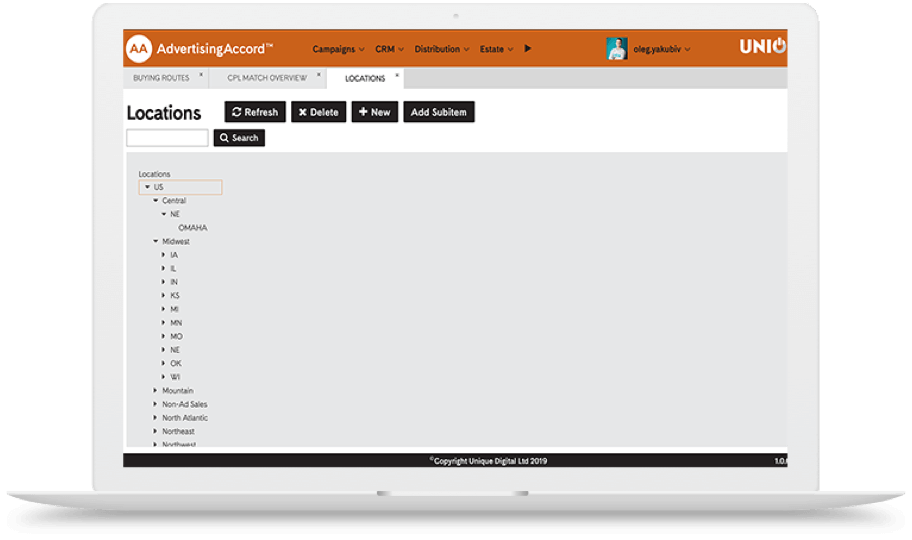This screenshot has height=540, width=912.
Task: Focus the locations search input field
Action: pyautogui.click(x=167, y=138)
